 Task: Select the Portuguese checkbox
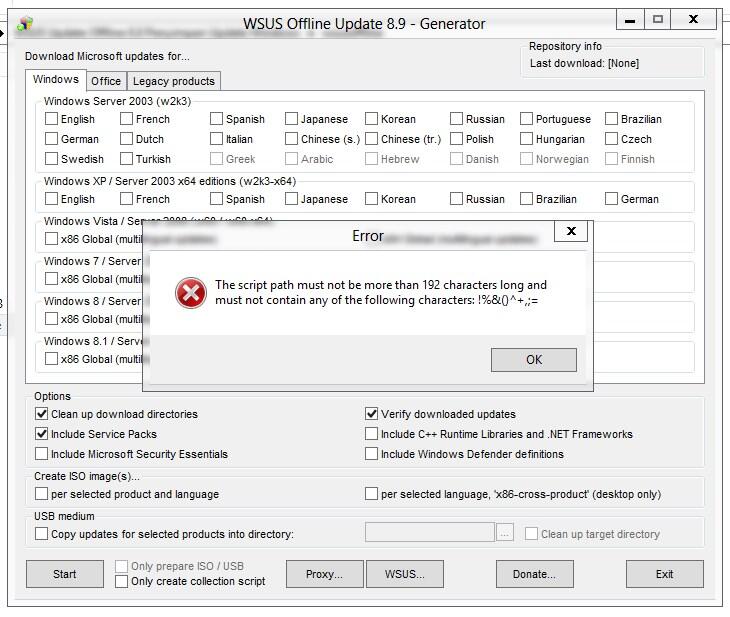tap(526, 119)
